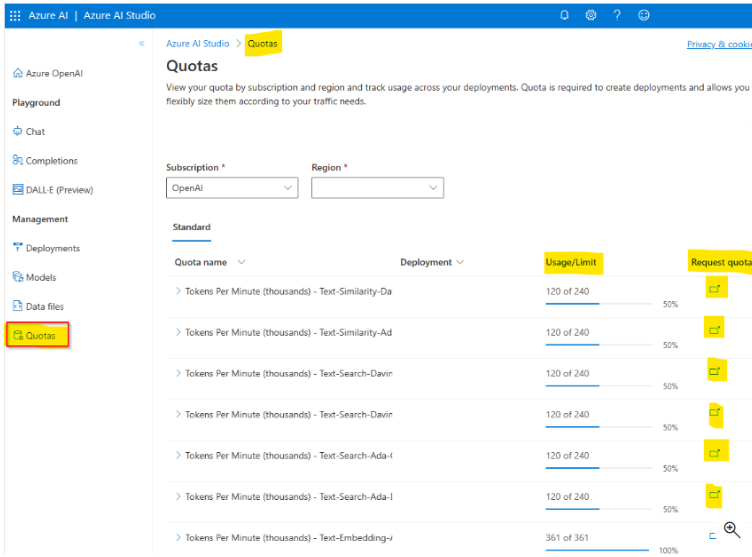Click the Azure AI Studio breadcrumb link
Image resolution: width=752 pixels, height=557 pixels.
[x=198, y=44]
